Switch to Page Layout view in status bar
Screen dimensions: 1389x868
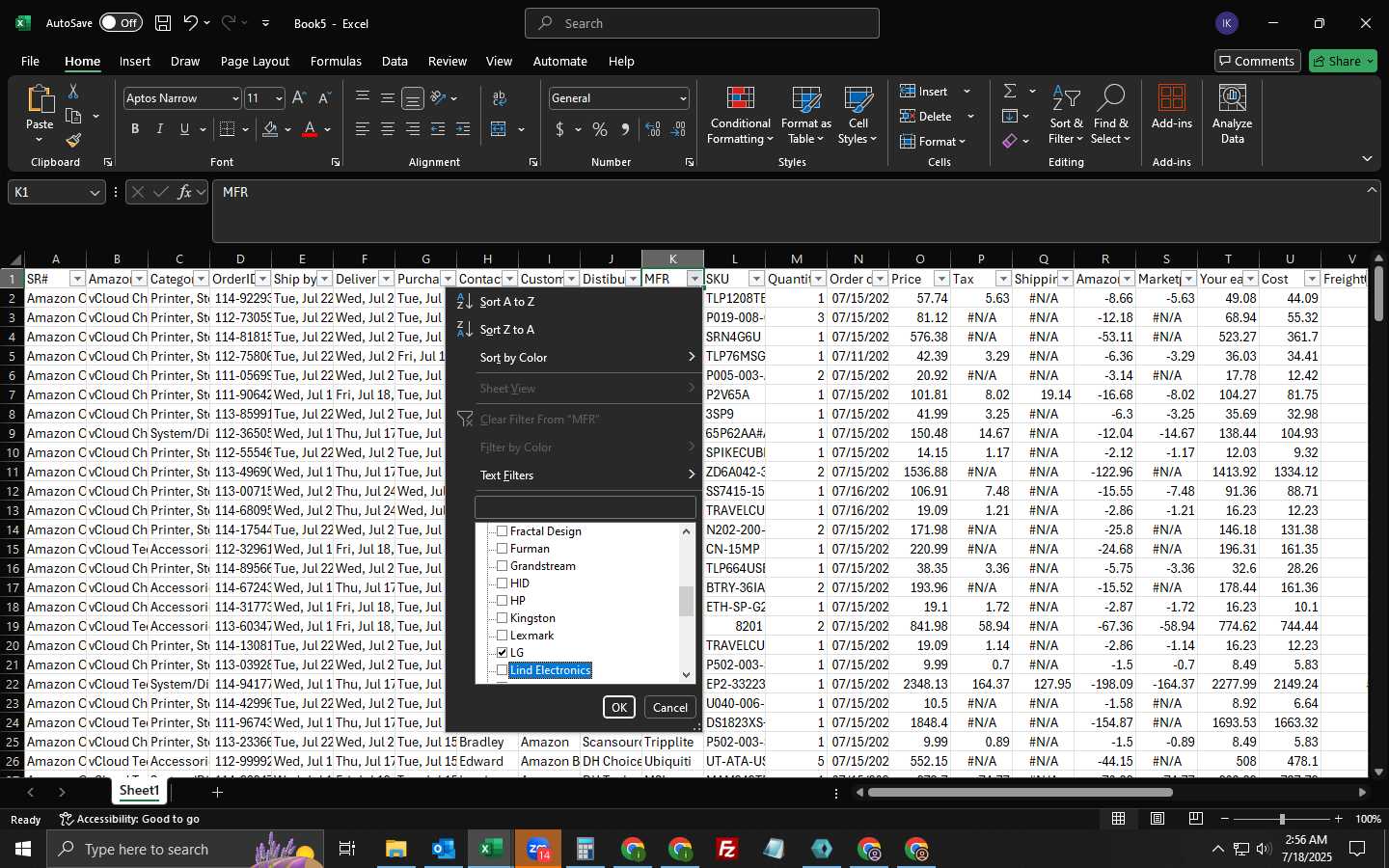coord(1157,819)
